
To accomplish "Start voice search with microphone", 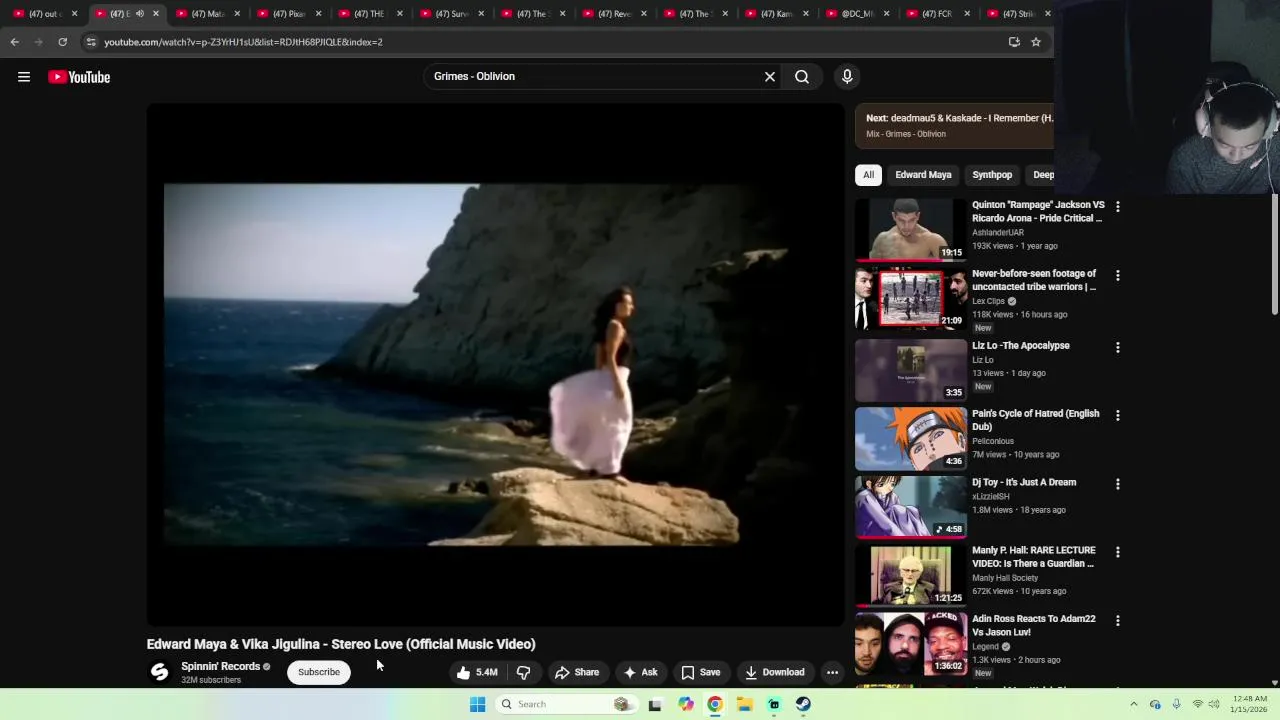I will [847, 76].
